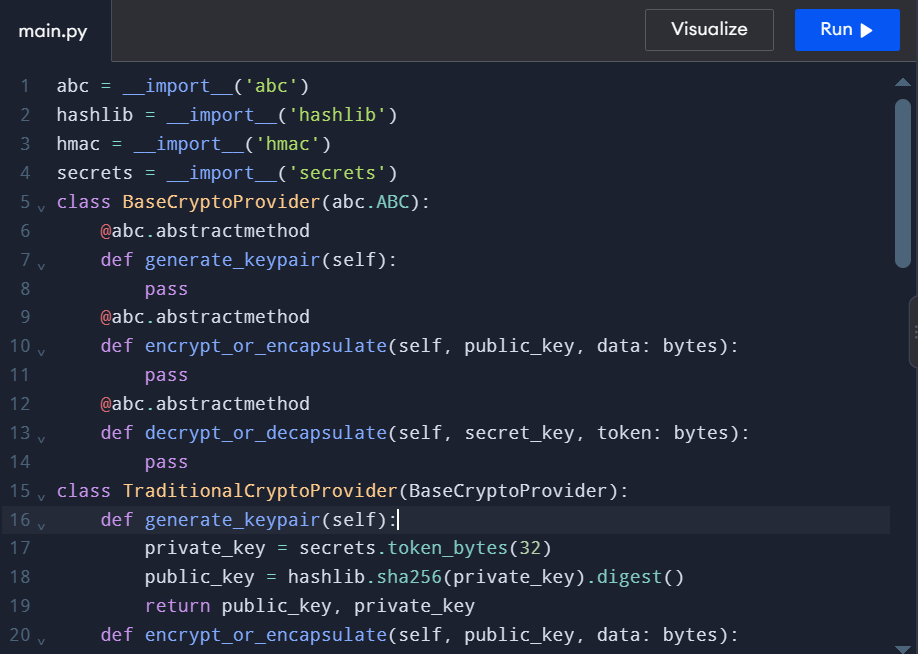Viewport: 918px width, 654px height.
Task: Click decrypt_or_decapsulate method name on line 13
Action: 266,433
